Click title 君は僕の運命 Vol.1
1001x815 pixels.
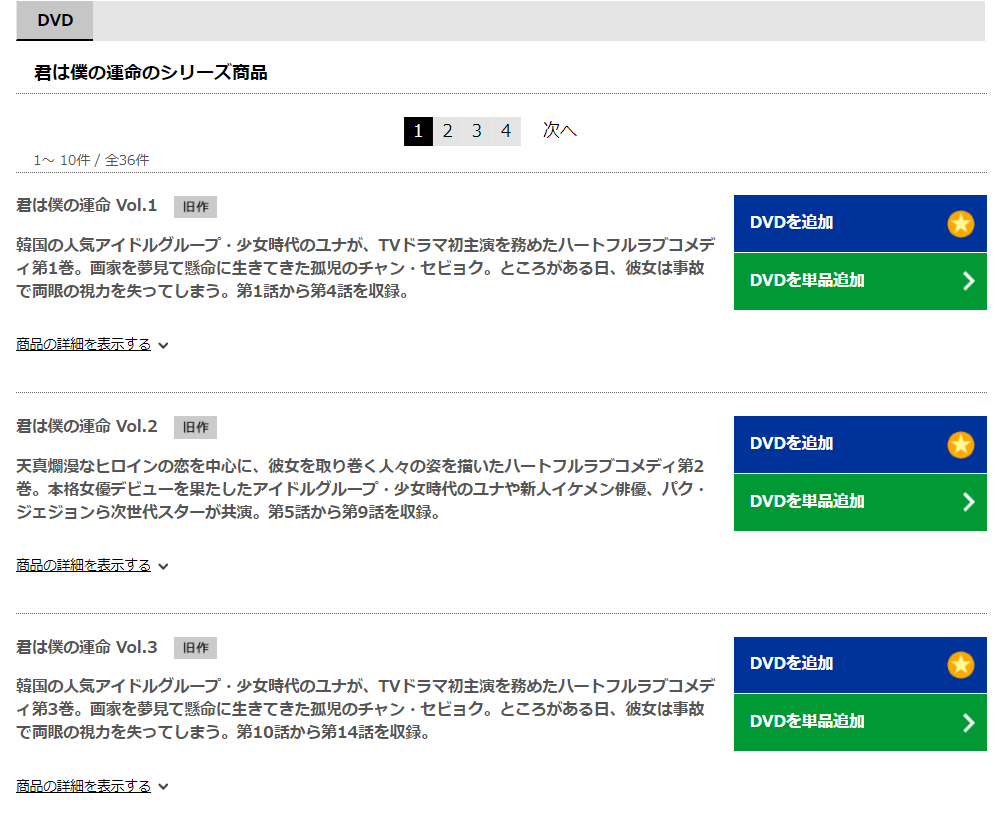tap(87, 206)
